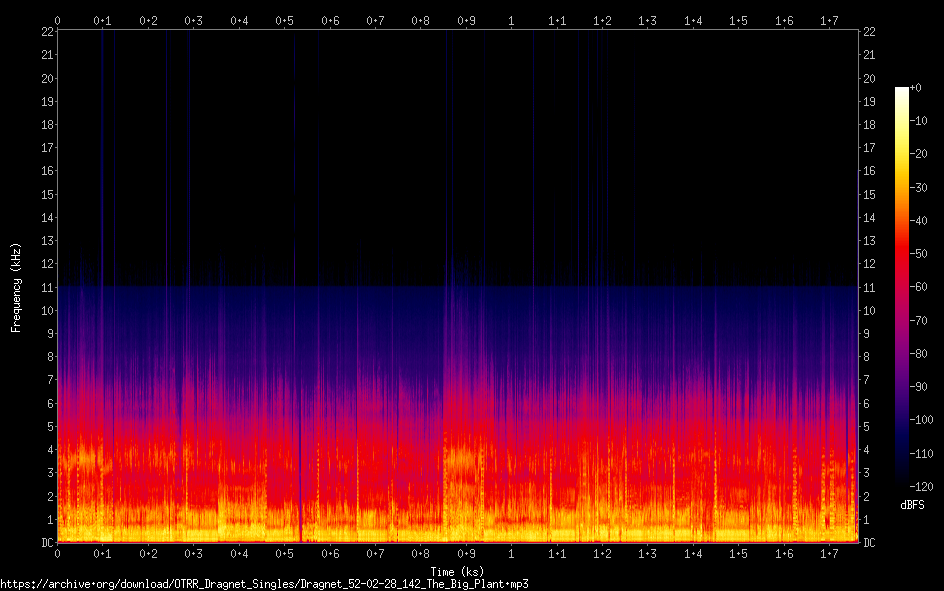The image size is (944, 591).
Task: Click the 0.2 tick on the bottom time axis
Action: pos(148,553)
